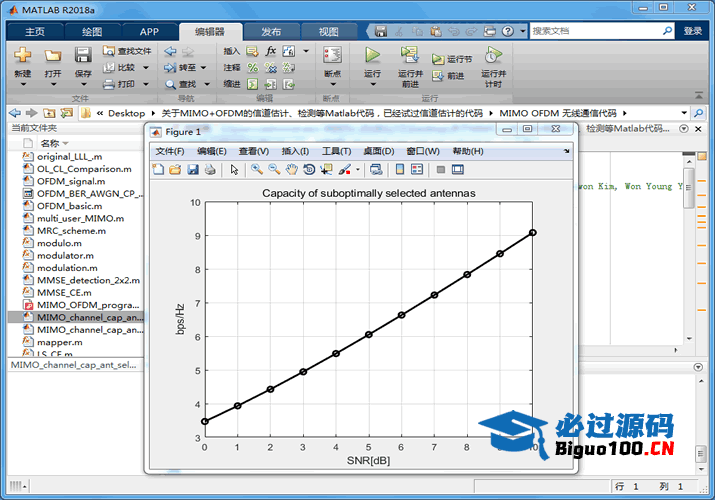Click Figure 1 Zoom Out tool

pos(274,170)
